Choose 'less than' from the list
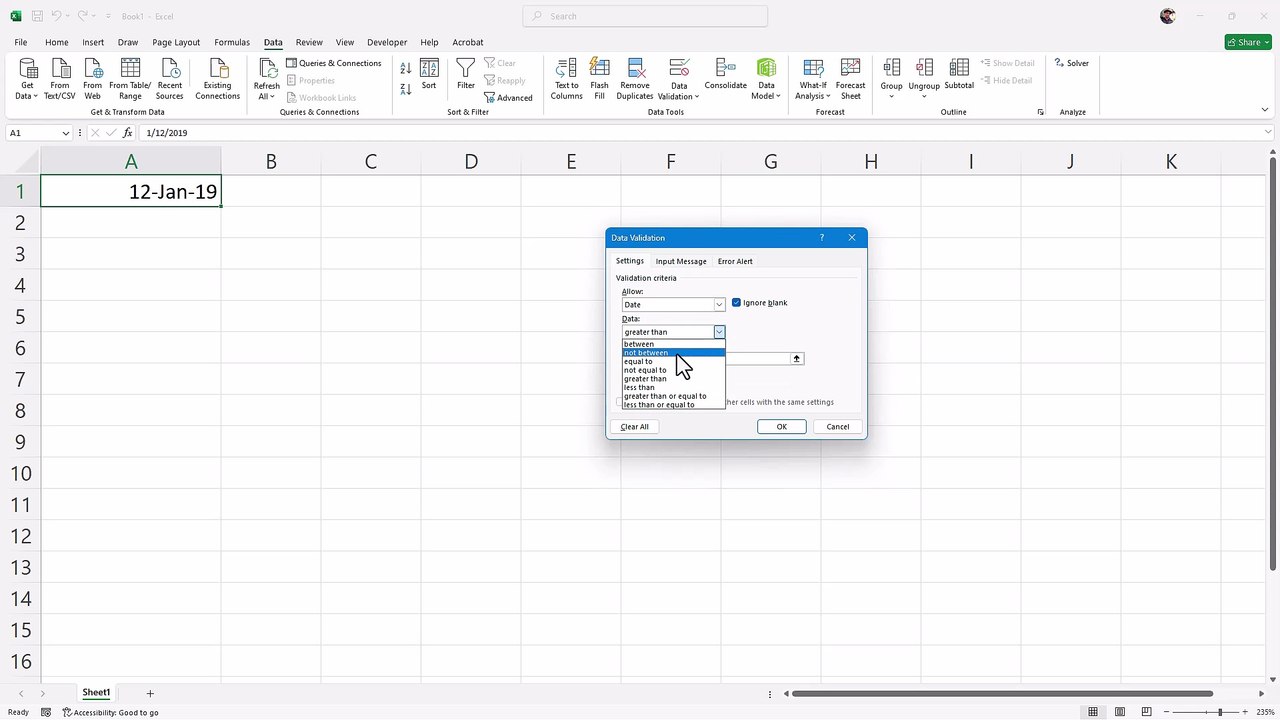1280x720 pixels. (x=673, y=387)
